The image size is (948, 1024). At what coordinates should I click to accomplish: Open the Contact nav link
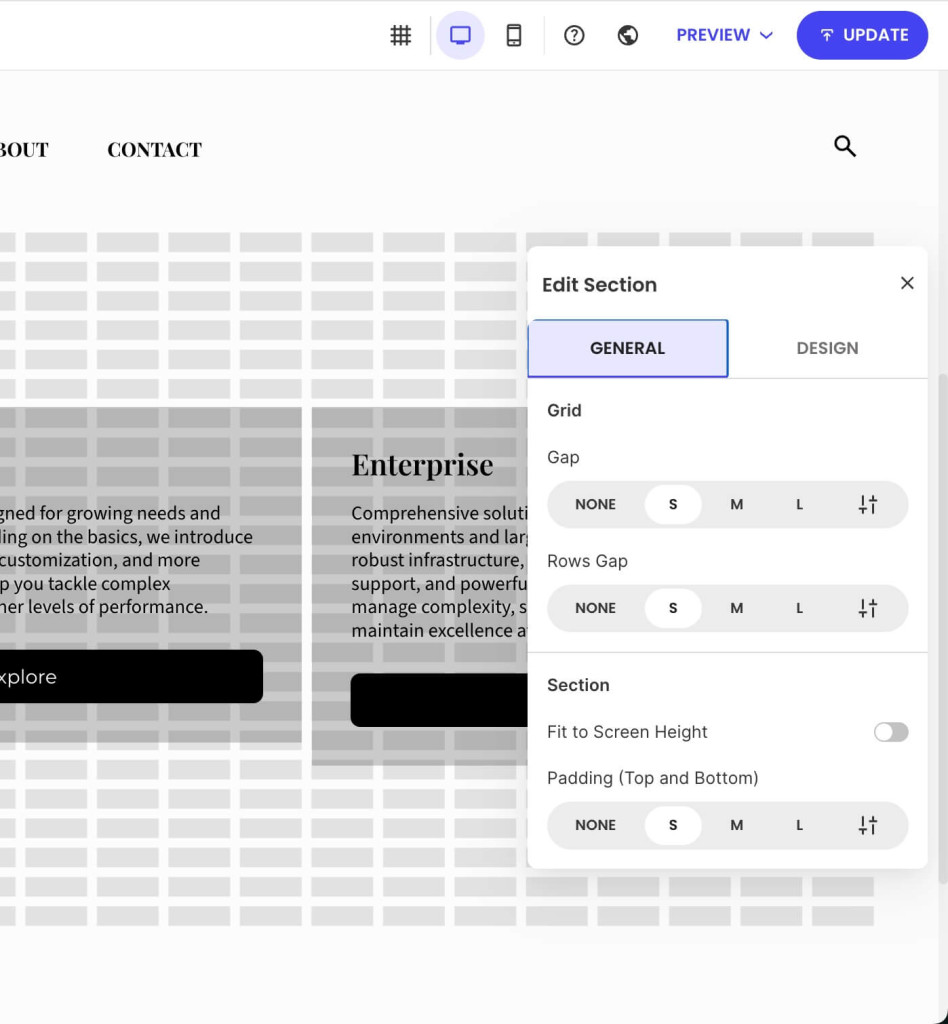click(x=155, y=150)
